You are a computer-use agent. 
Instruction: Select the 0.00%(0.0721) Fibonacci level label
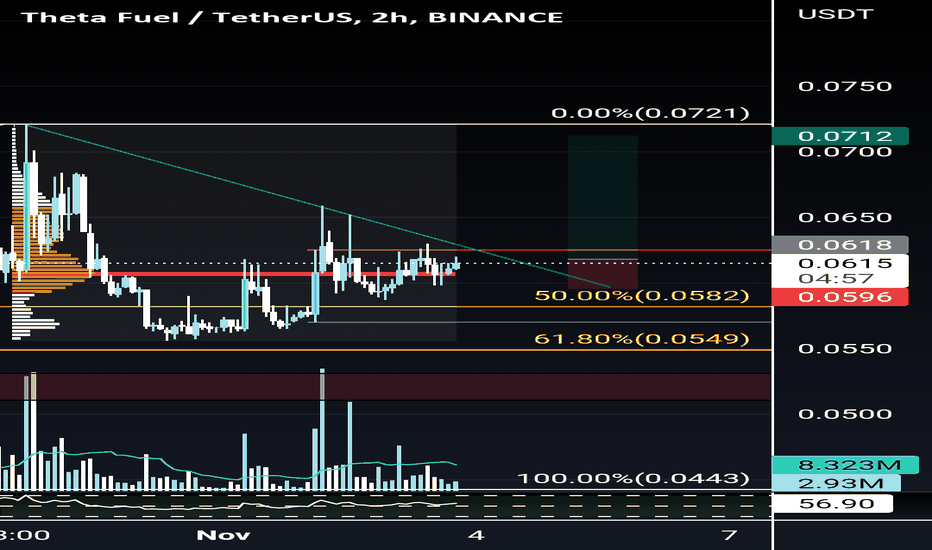pos(650,113)
